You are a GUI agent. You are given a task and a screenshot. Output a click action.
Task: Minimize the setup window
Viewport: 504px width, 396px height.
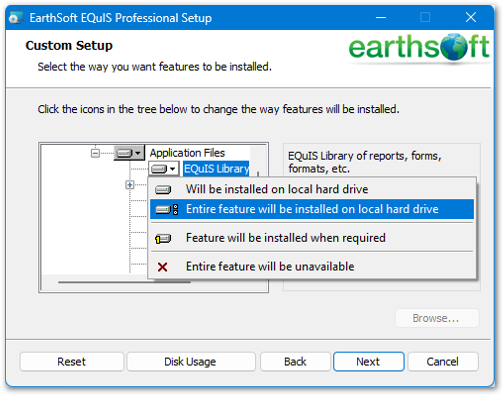pyautogui.click(x=381, y=17)
